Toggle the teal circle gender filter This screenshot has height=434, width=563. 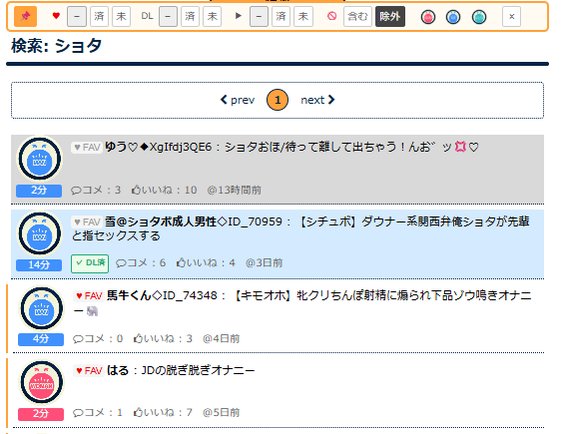click(x=479, y=17)
